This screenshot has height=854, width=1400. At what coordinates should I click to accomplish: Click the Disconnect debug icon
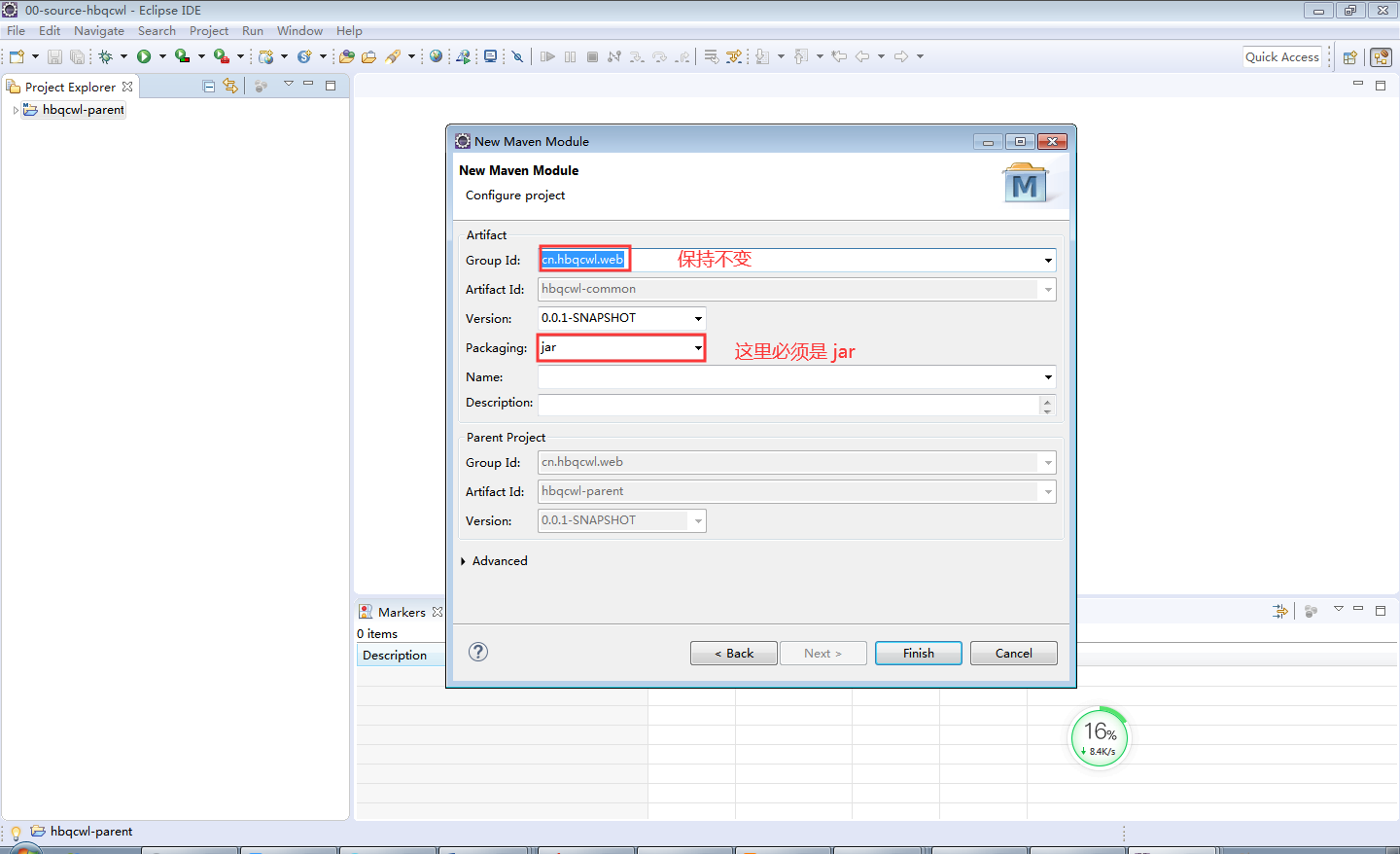(614, 56)
